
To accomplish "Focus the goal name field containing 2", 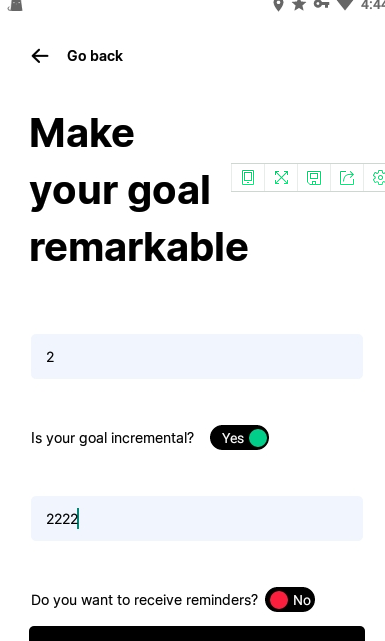I will coord(197,356).
